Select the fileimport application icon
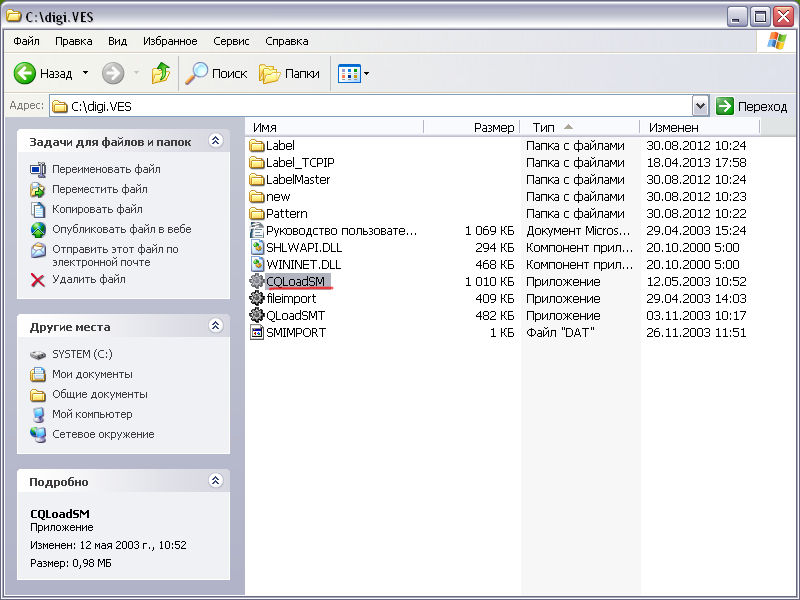The width and height of the screenshot is (800, 600). [257, 298]
